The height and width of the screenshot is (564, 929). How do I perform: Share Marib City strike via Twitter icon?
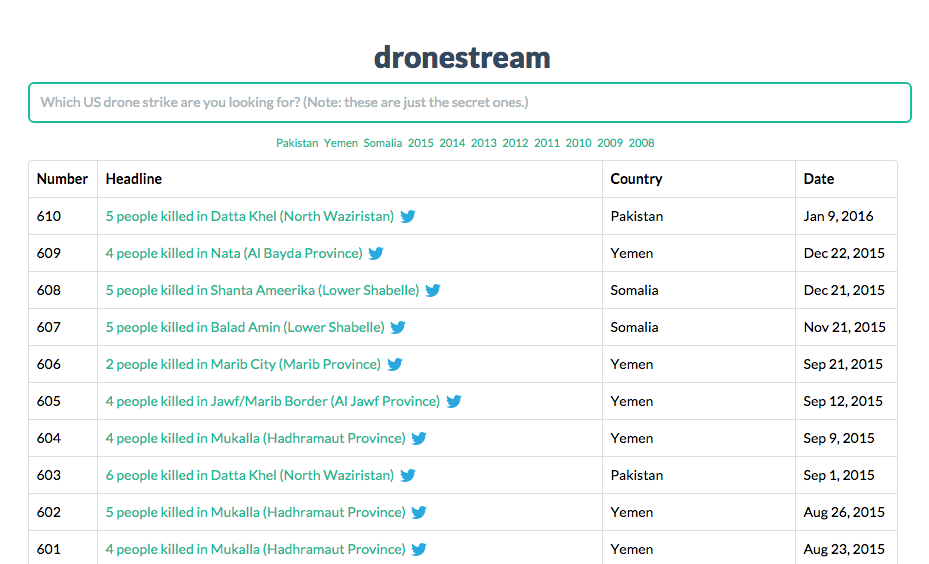[x=395, y=364]
